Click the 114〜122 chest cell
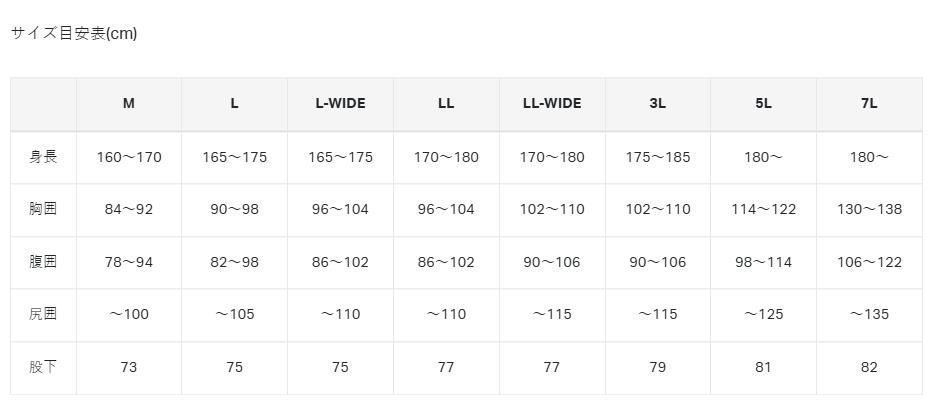Image resolution: width=934 pixels, height=408 pixels. (764, 210)
